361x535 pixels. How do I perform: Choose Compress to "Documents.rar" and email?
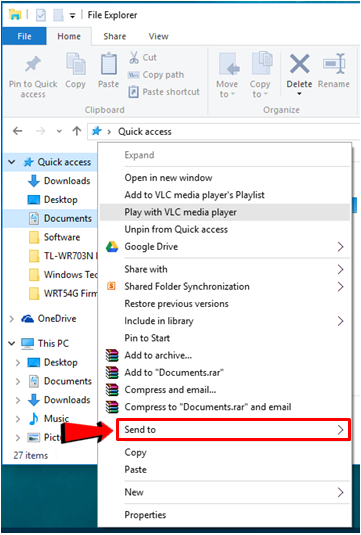click(225, 407)
